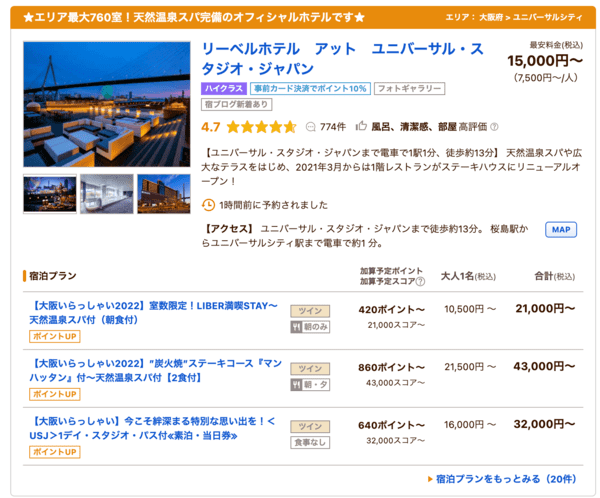Click the per-adult price 16,000円〜
Viewport: 600px width, 498px height.
[470, 425]
